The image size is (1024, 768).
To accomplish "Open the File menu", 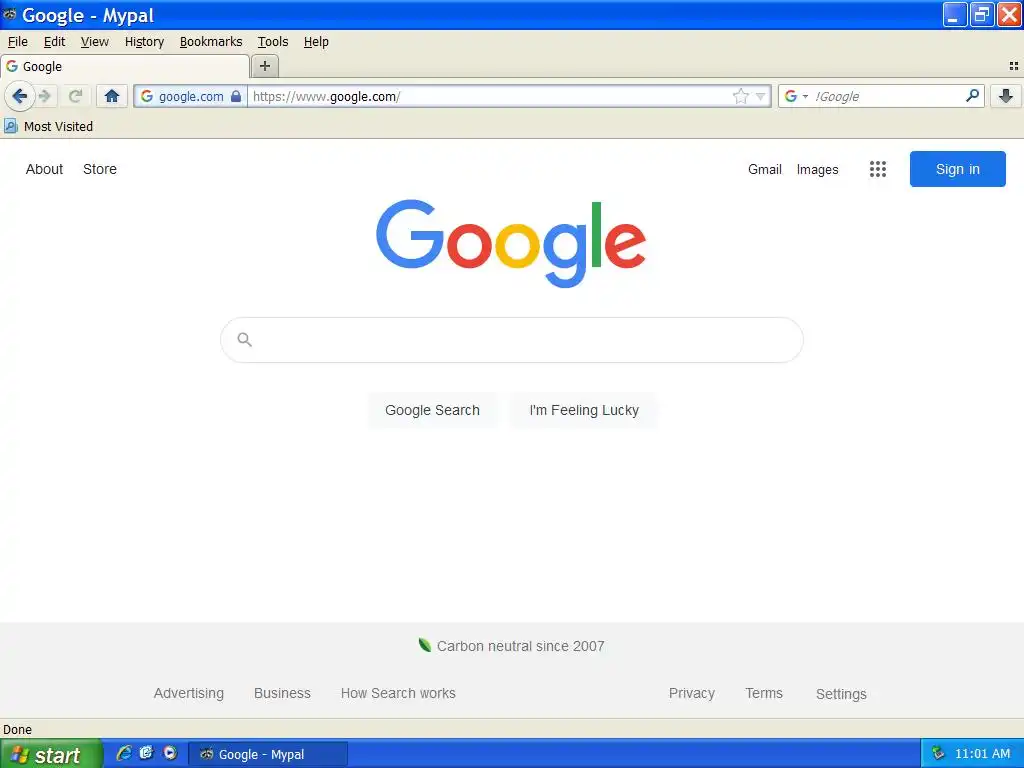I will (18, 42).
